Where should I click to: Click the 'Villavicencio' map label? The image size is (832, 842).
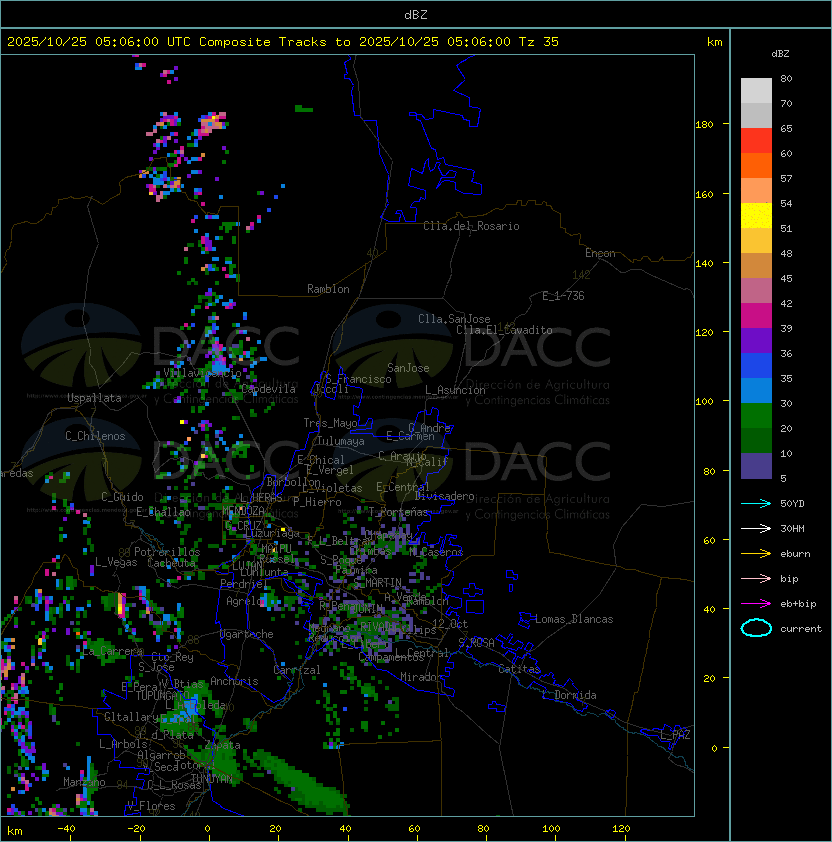coord(202,373)
